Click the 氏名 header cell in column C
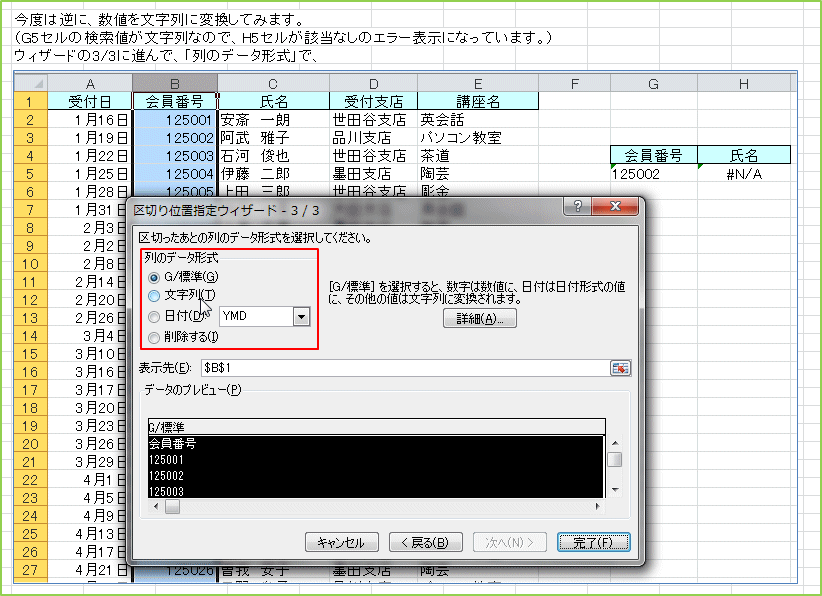 [x=273, y=101]
